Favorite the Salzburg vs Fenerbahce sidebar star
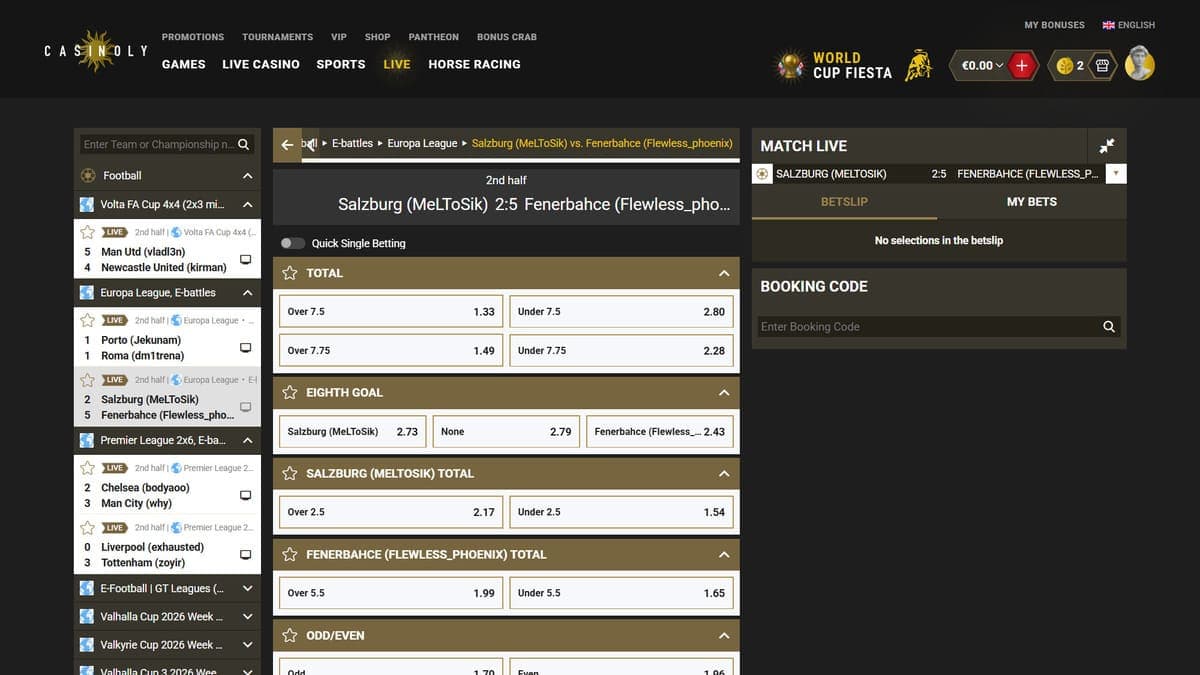This screenshot has width=1200, height=675. point(88,380)
